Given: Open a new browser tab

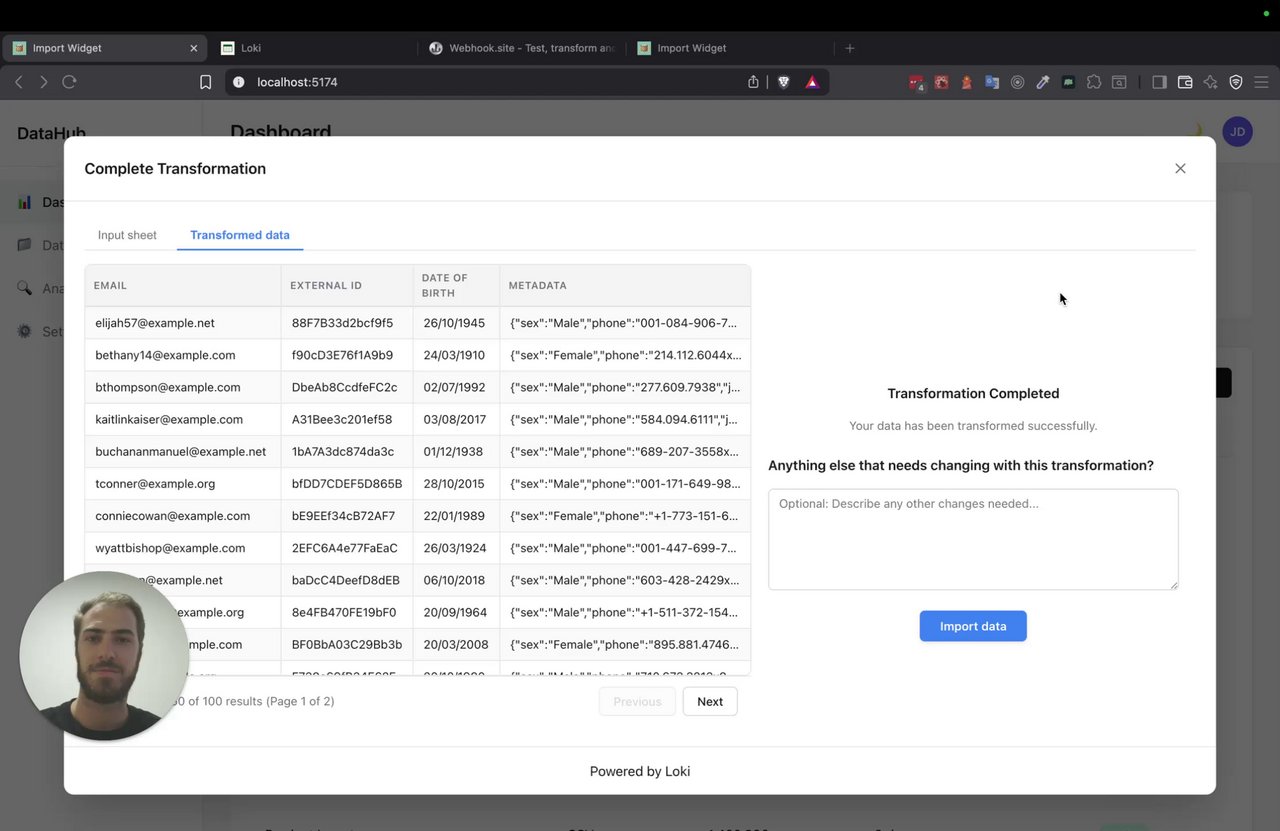Looking at the screenshot, I should coord(850,48).
